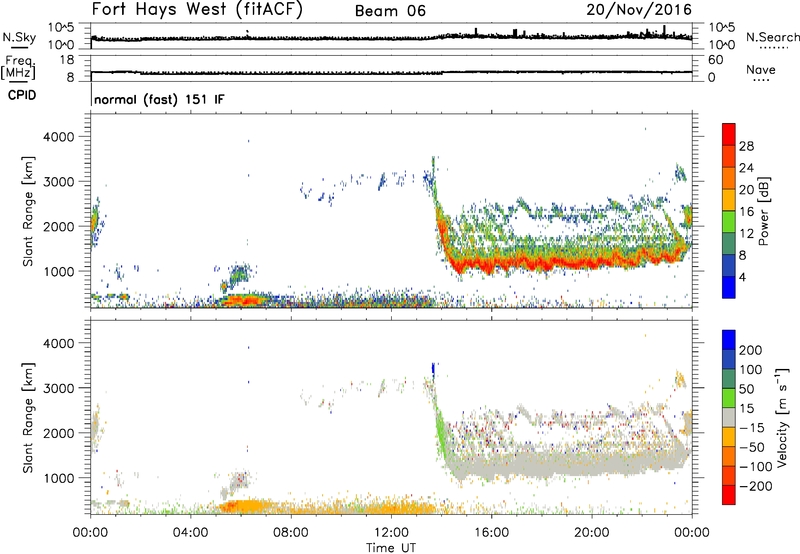This screenshot has width=800, height=554.
Task: Select the '04:00' time tick label
Action: coord(190,533)
